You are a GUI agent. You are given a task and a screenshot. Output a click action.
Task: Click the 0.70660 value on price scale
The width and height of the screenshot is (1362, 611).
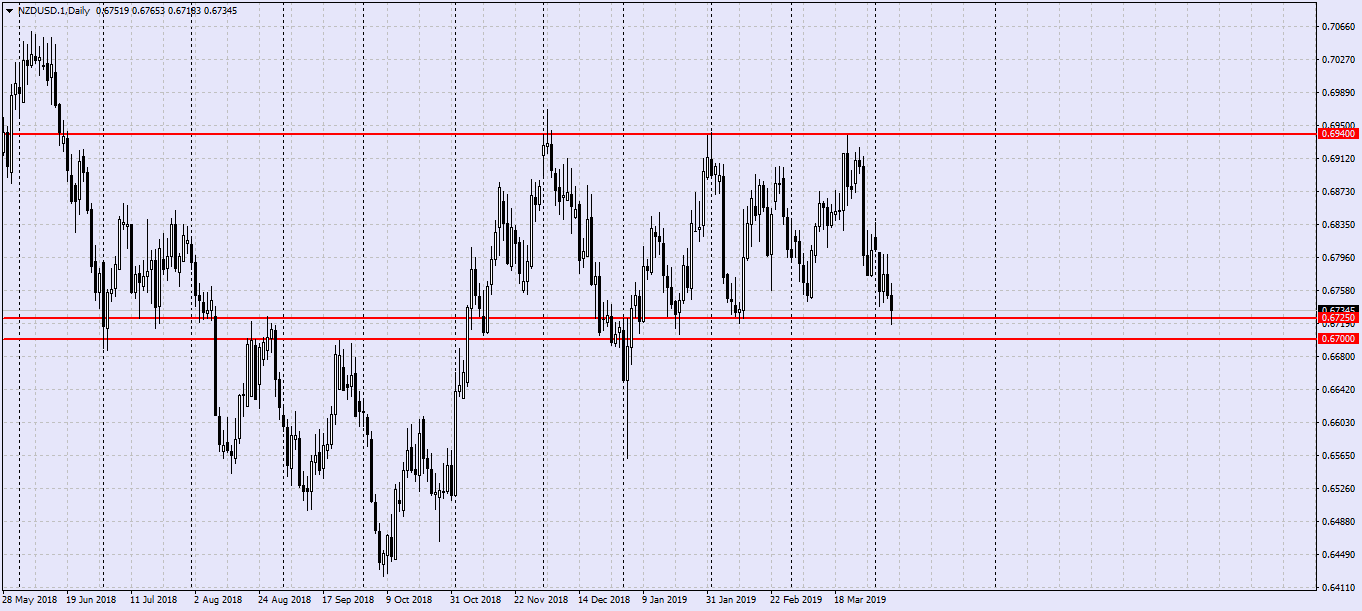[x=1338, y=27]
